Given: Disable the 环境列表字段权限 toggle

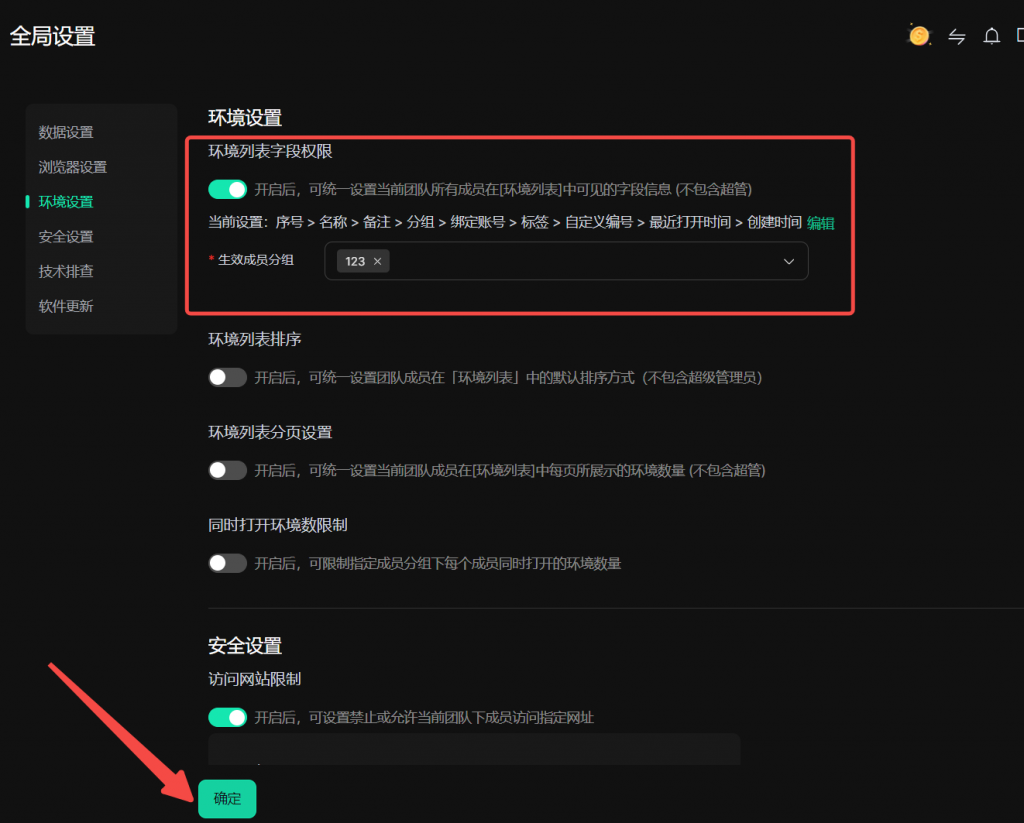Looking at the screenshot, I should [227, 189].
